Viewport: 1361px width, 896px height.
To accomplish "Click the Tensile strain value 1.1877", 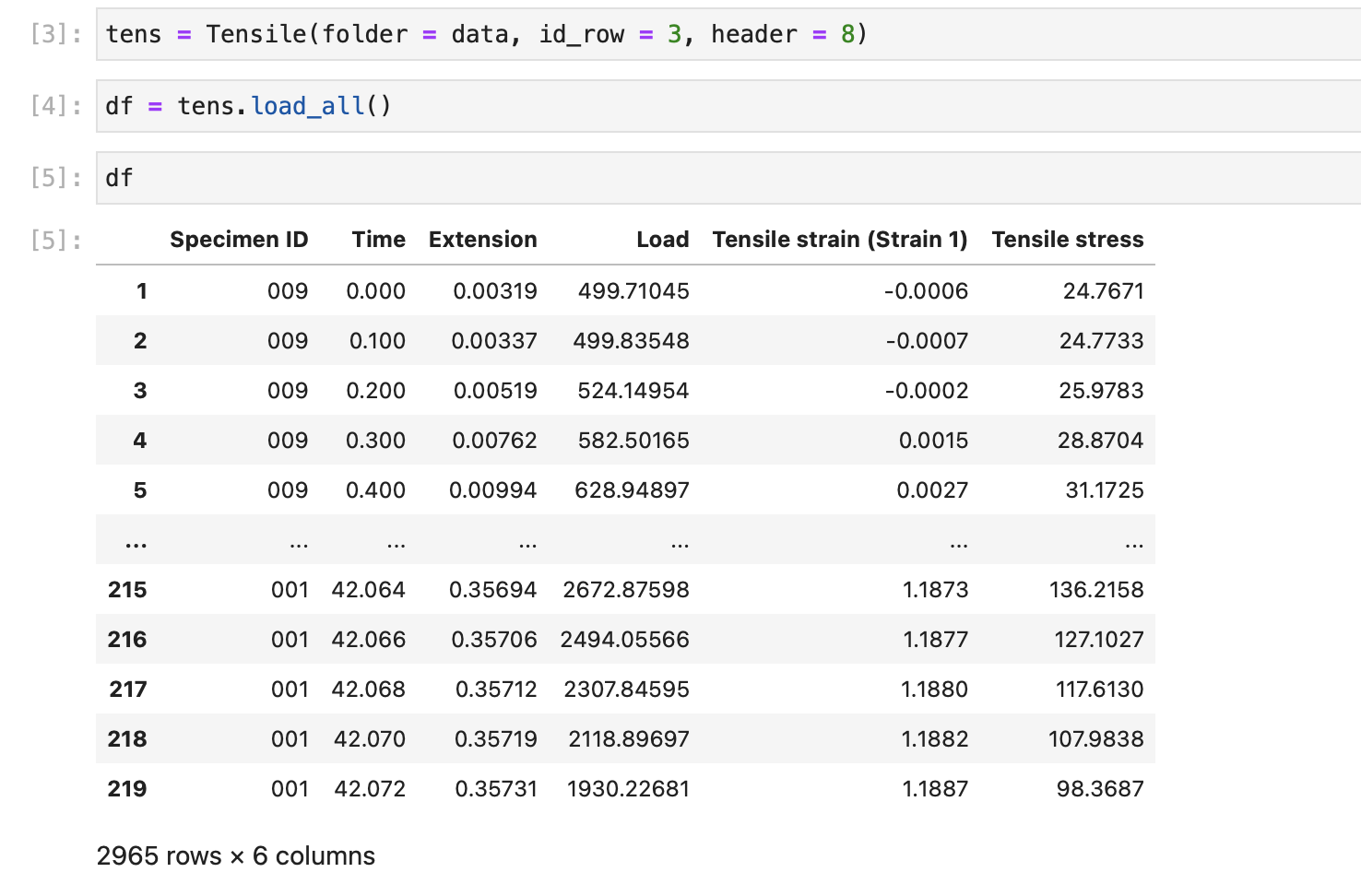I will (936, 640).
